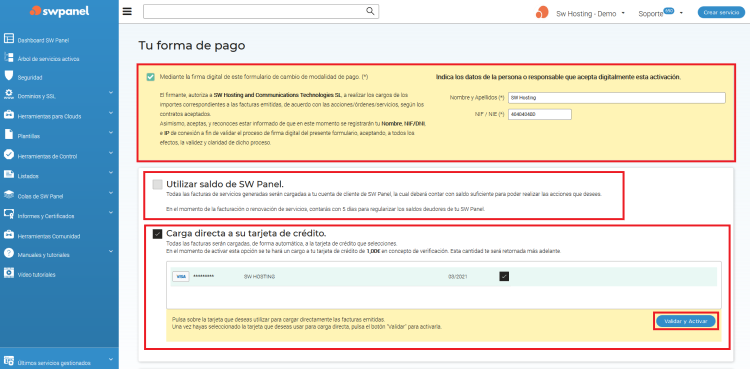The width and height of the screenshot is (750, 369).
Task: Click the NIF / NIE input field
Action: click(540, 114)
